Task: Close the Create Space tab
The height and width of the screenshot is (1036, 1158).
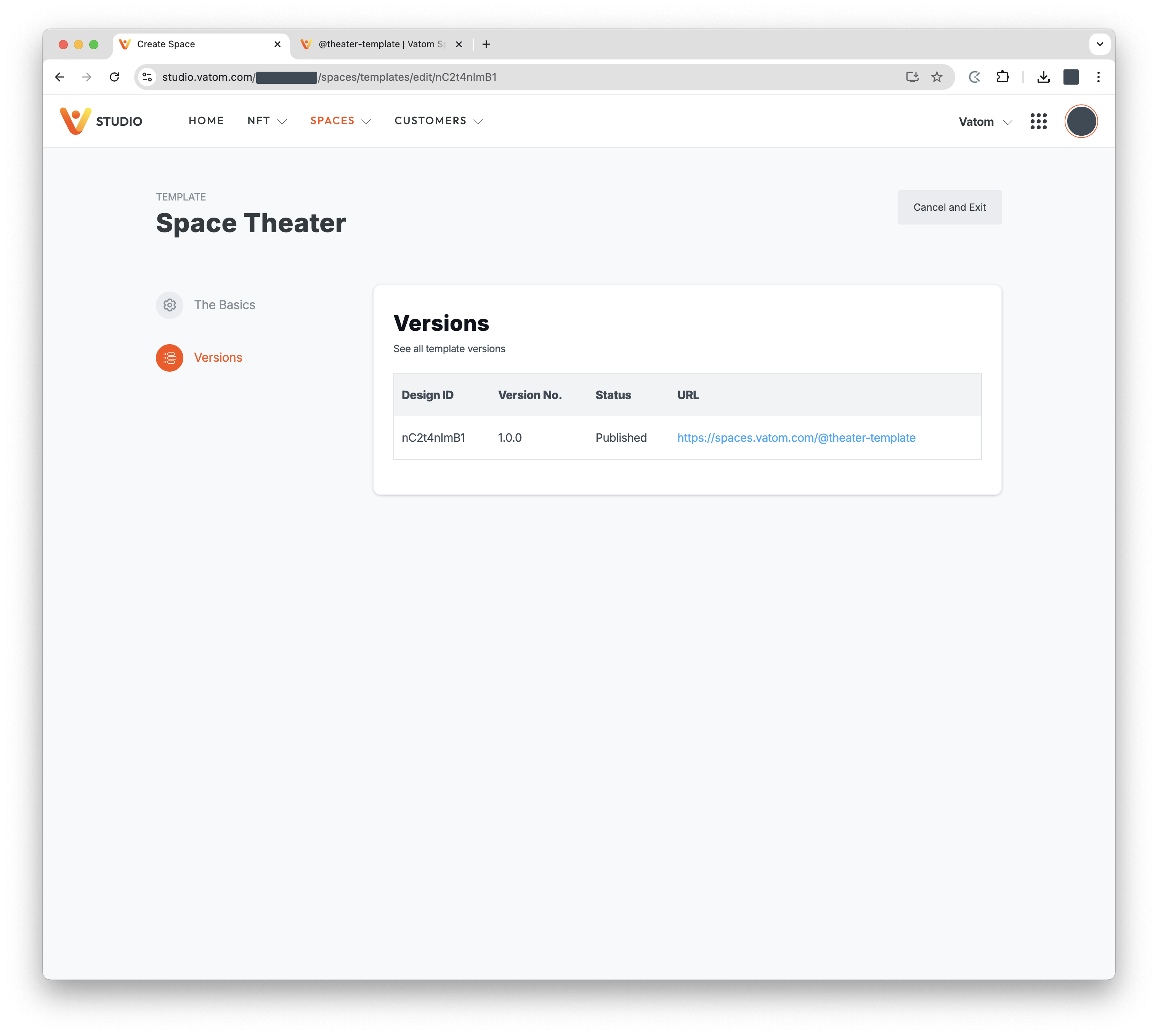Action: click(x=277, y=44)
